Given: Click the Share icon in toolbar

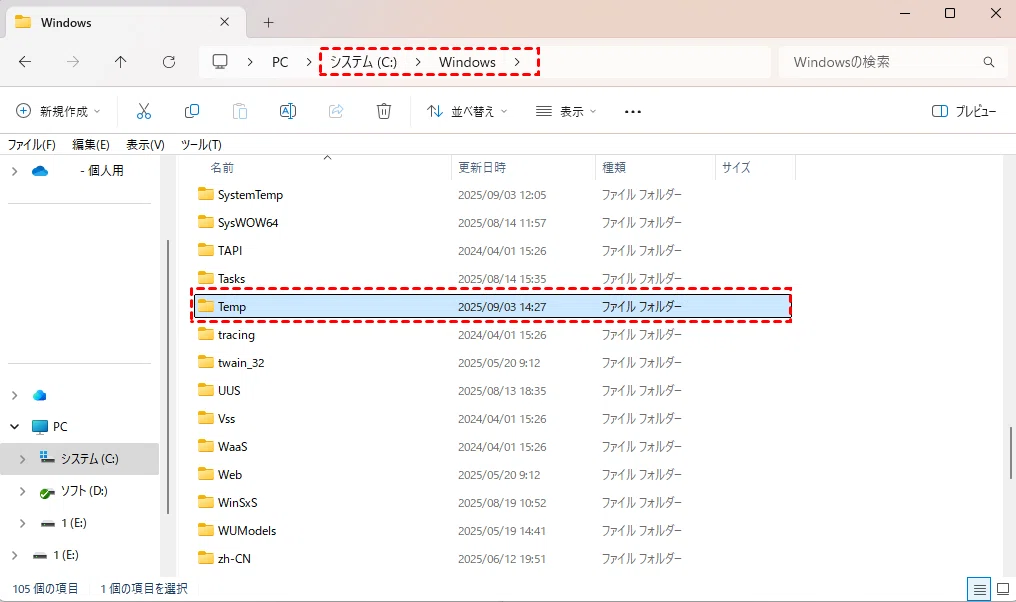Looking at the screenshot, I should pyautogui.click(x=336, y=111).
